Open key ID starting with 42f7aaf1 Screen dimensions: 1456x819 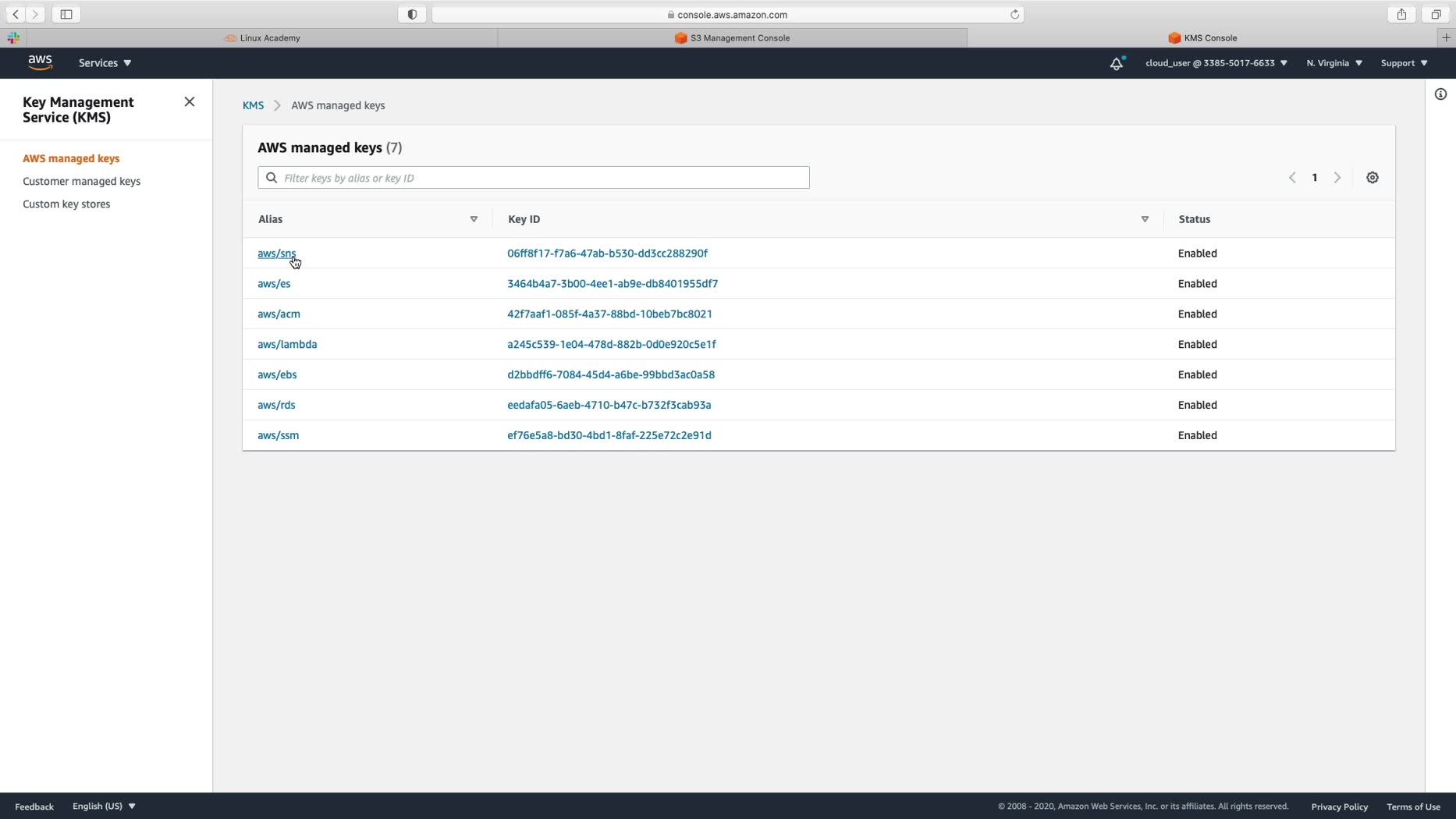click(609, 314)
